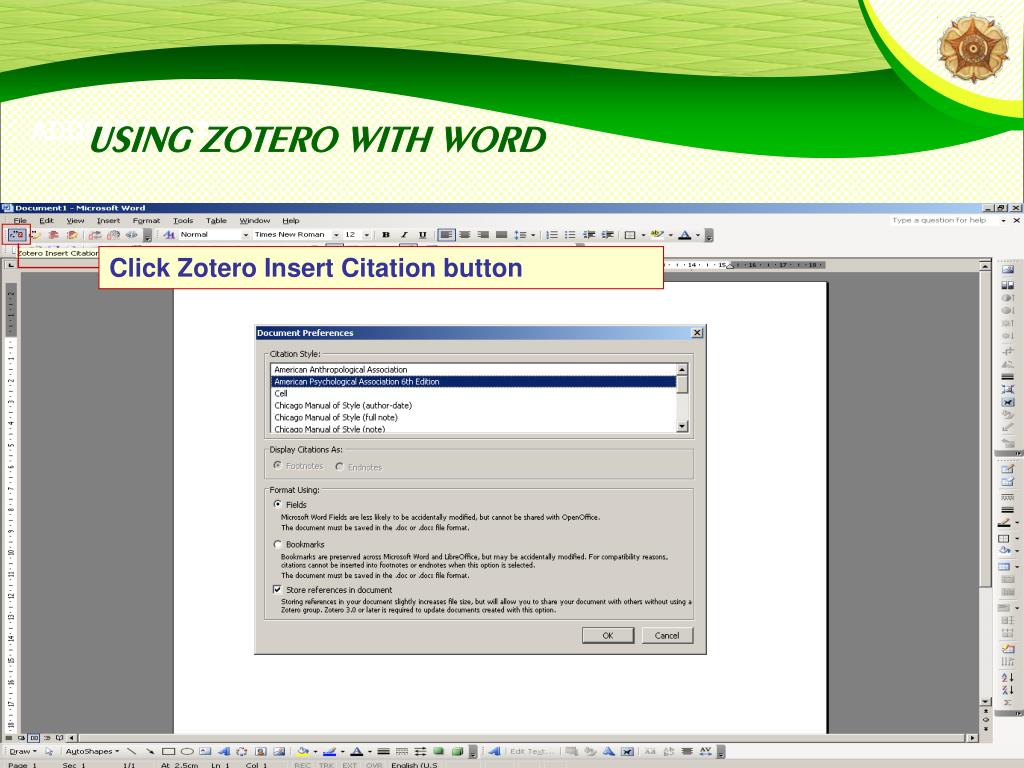Screen dimensions: 1024x768
Task: Open the Draw menu dropdown
Action: [x=22, y=751]
